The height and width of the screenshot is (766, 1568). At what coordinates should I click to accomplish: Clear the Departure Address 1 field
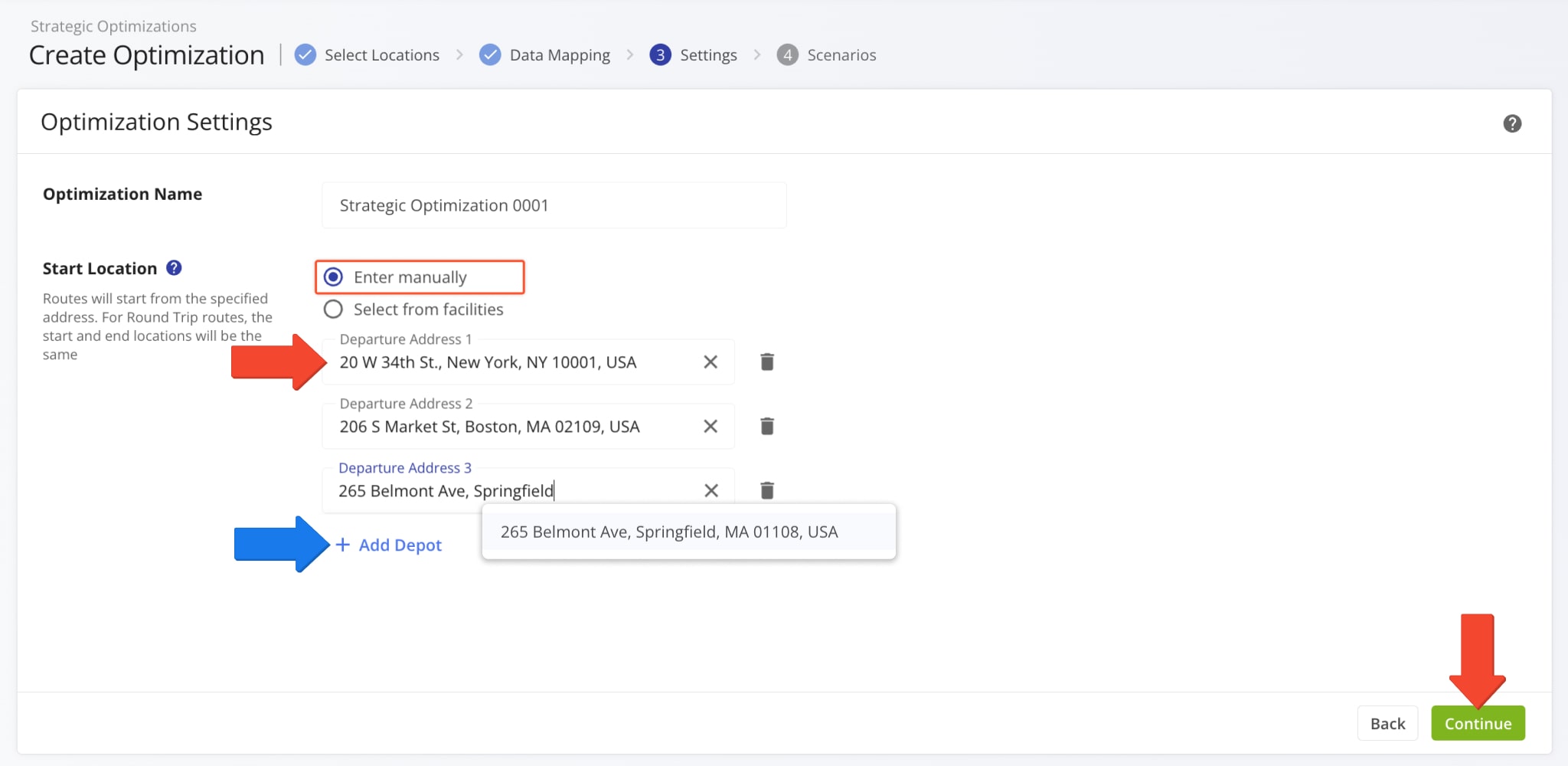coord(710,362)
